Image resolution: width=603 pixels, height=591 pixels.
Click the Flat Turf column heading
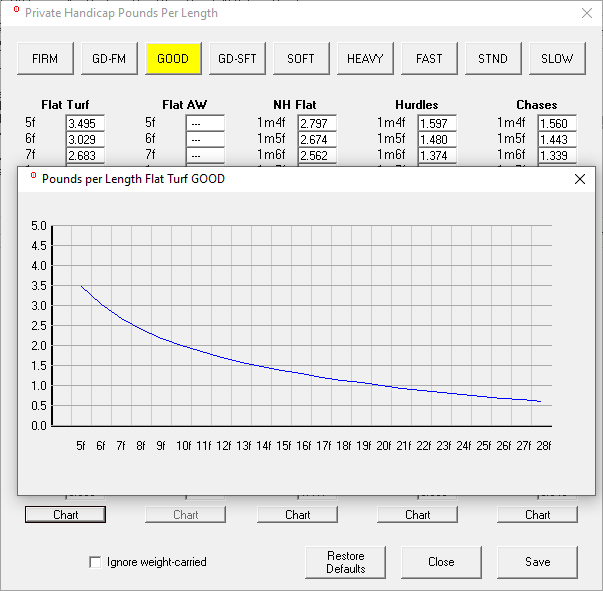[x=65, y=105]
